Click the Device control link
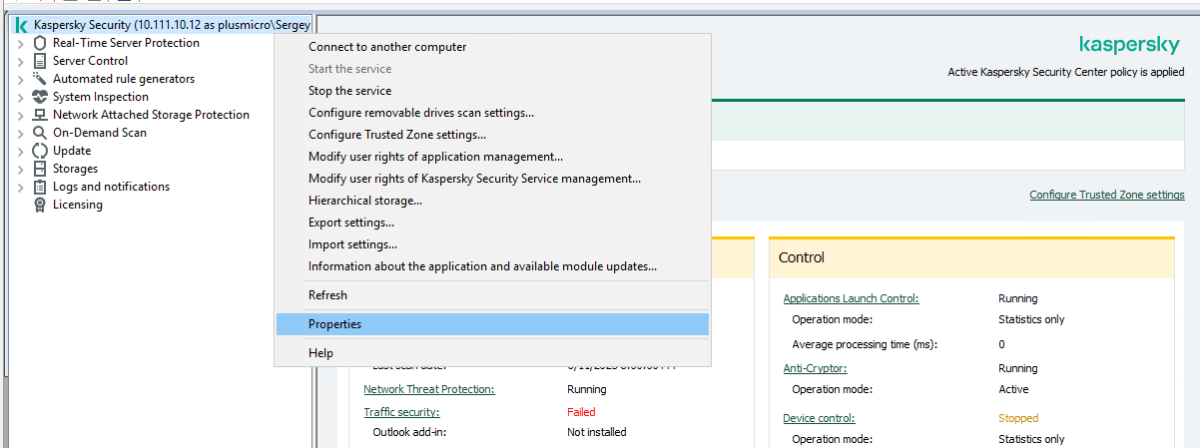The width and height of the screenshot is (1200, 448). coord(819,418)
